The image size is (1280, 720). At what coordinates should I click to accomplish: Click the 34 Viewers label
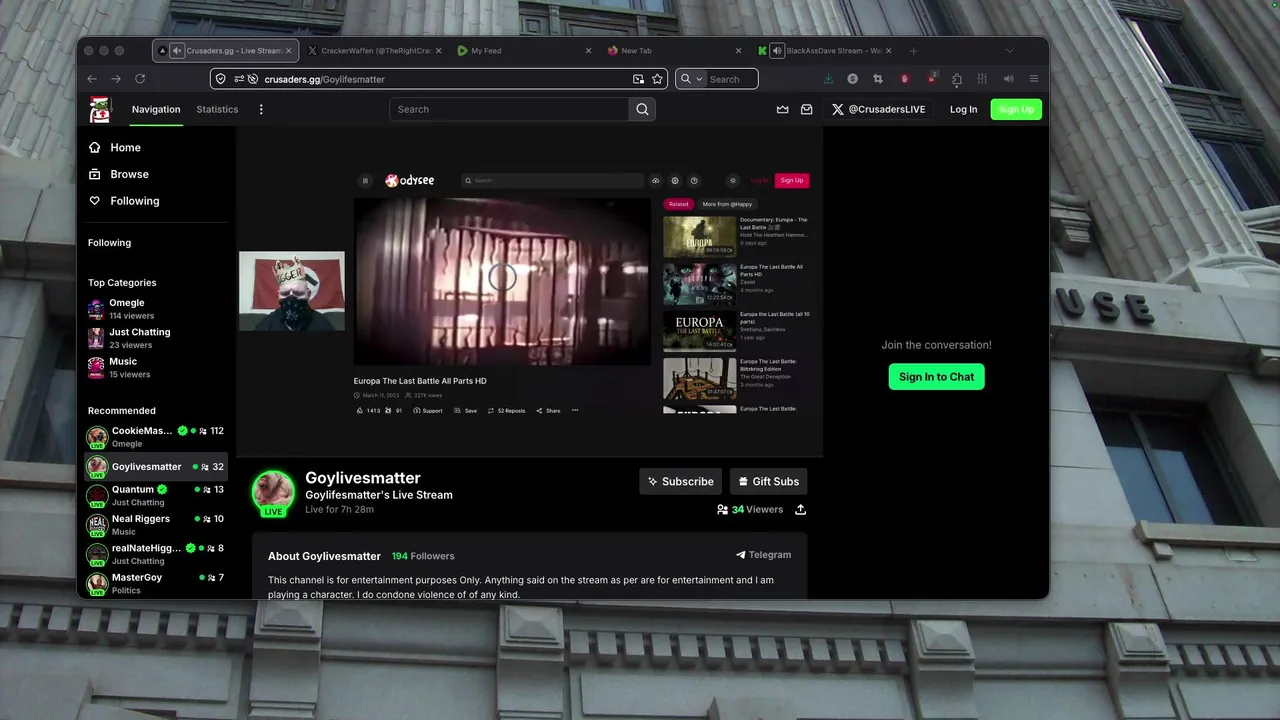click(757, 509)
